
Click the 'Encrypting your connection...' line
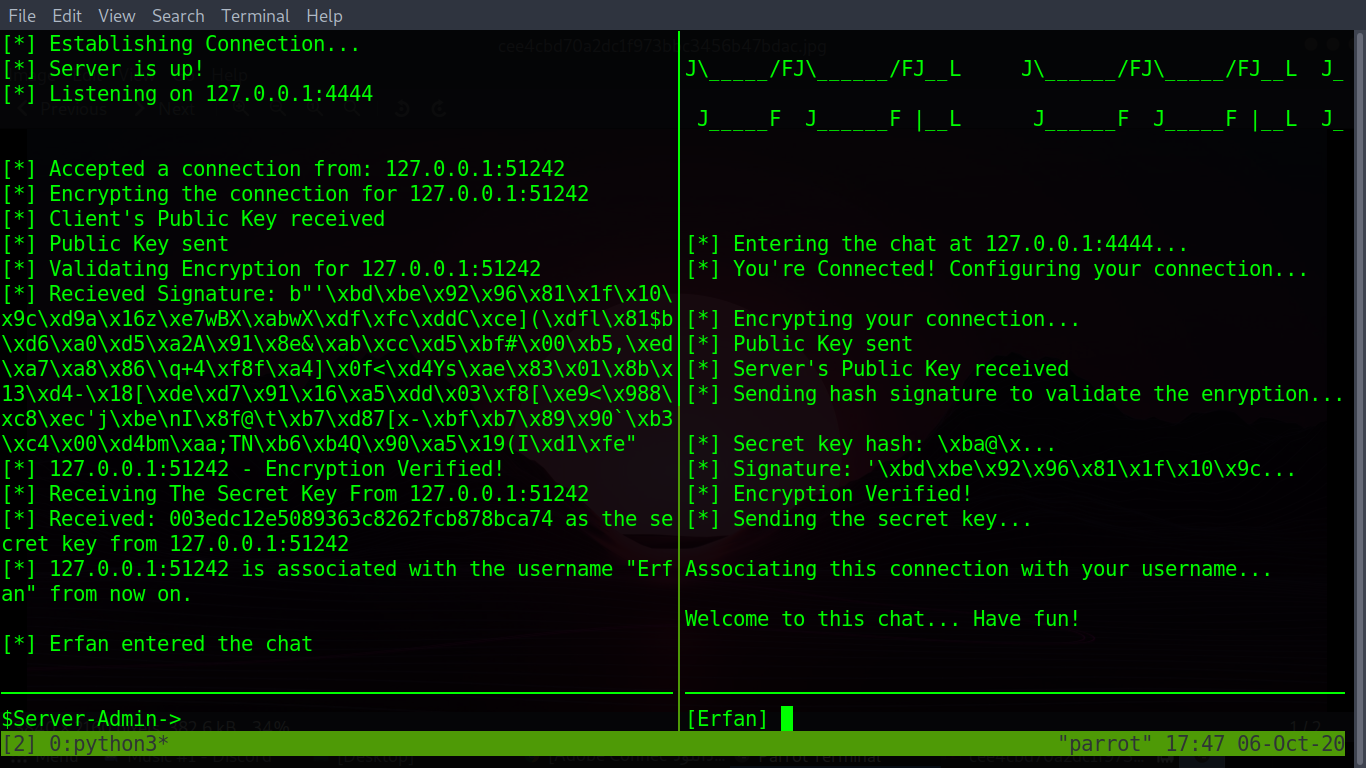click(x=883, y=319)
